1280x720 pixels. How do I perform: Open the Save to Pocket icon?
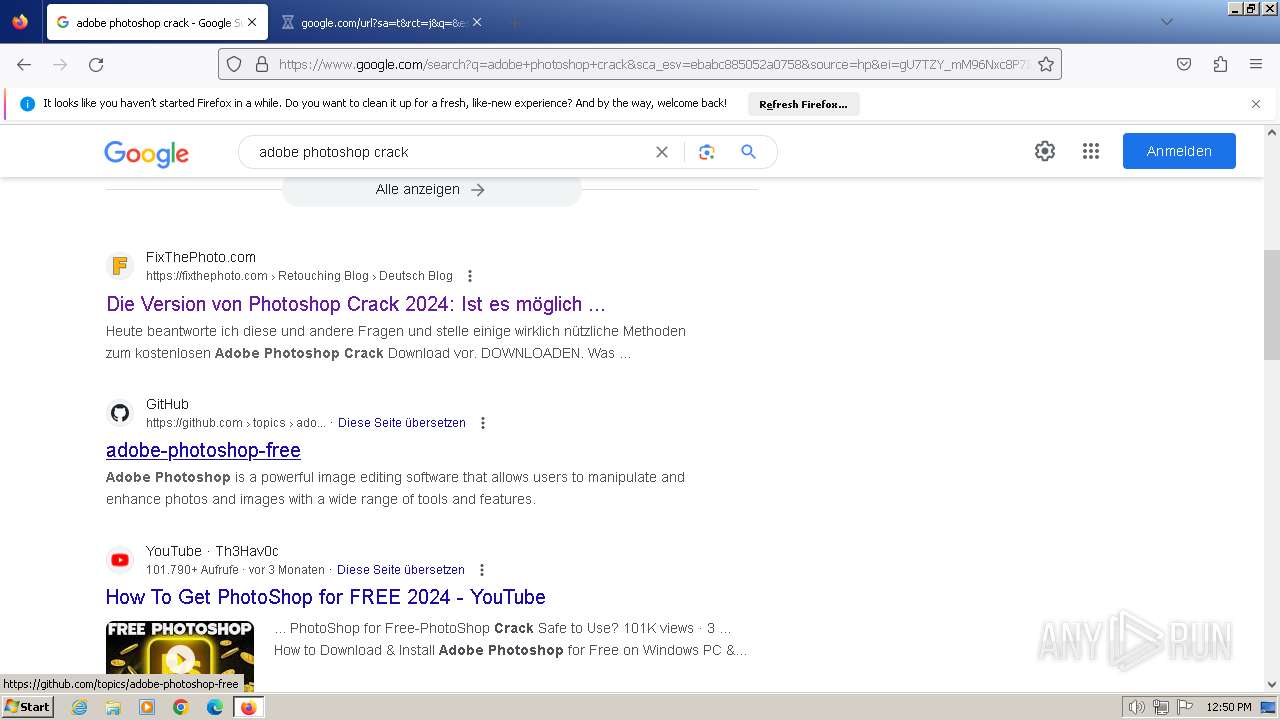click(1184, 64)
